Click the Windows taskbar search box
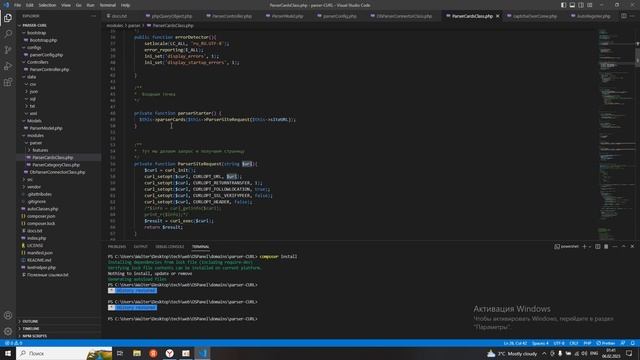 (64, 353)
